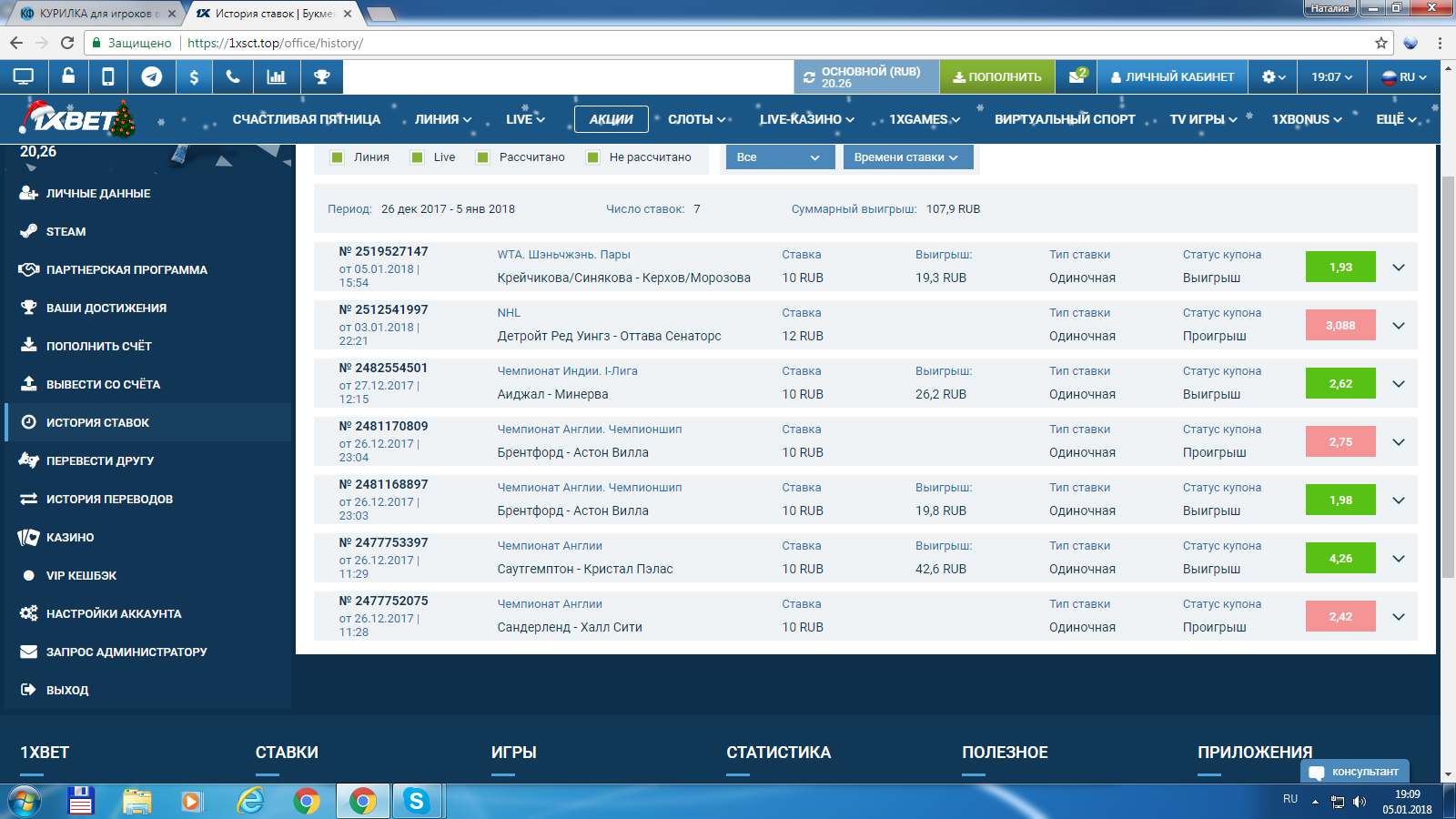Click the green 1,93 odds badge
This screenshot has height=819, width=1456.
(1340, 268)
